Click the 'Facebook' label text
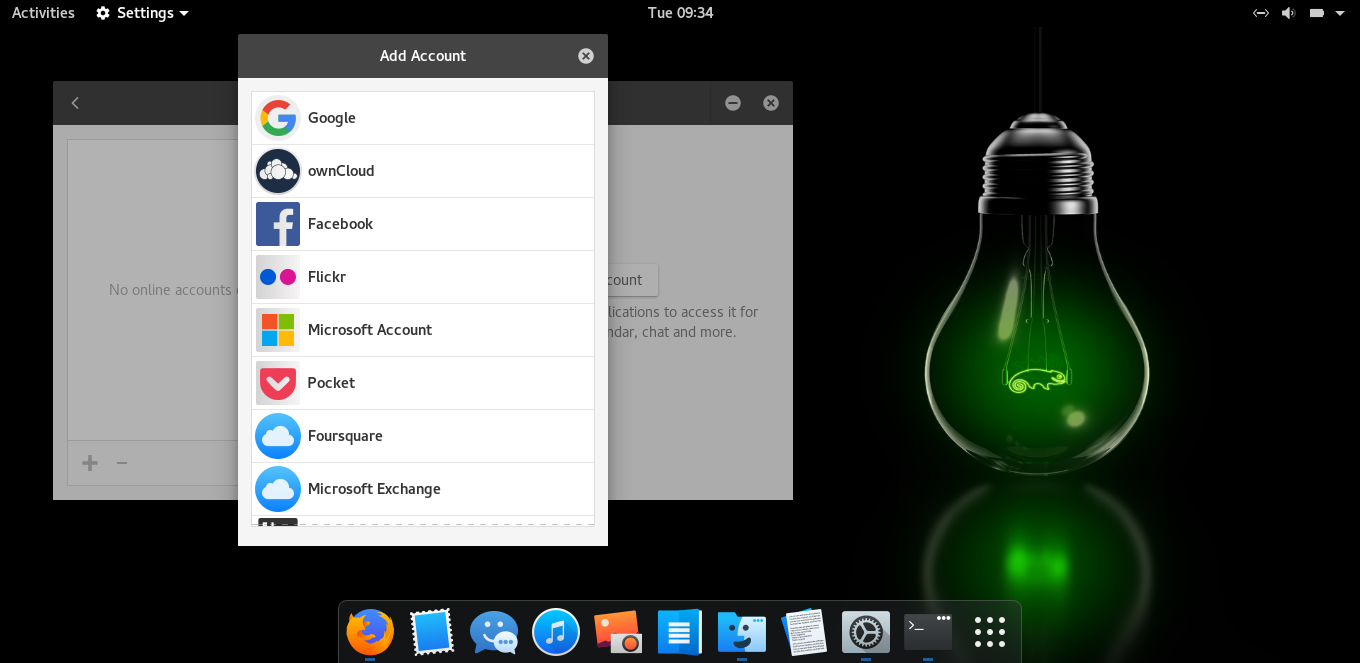The height and width of the screenshot is (663, 1360). (x=340, y=224)
